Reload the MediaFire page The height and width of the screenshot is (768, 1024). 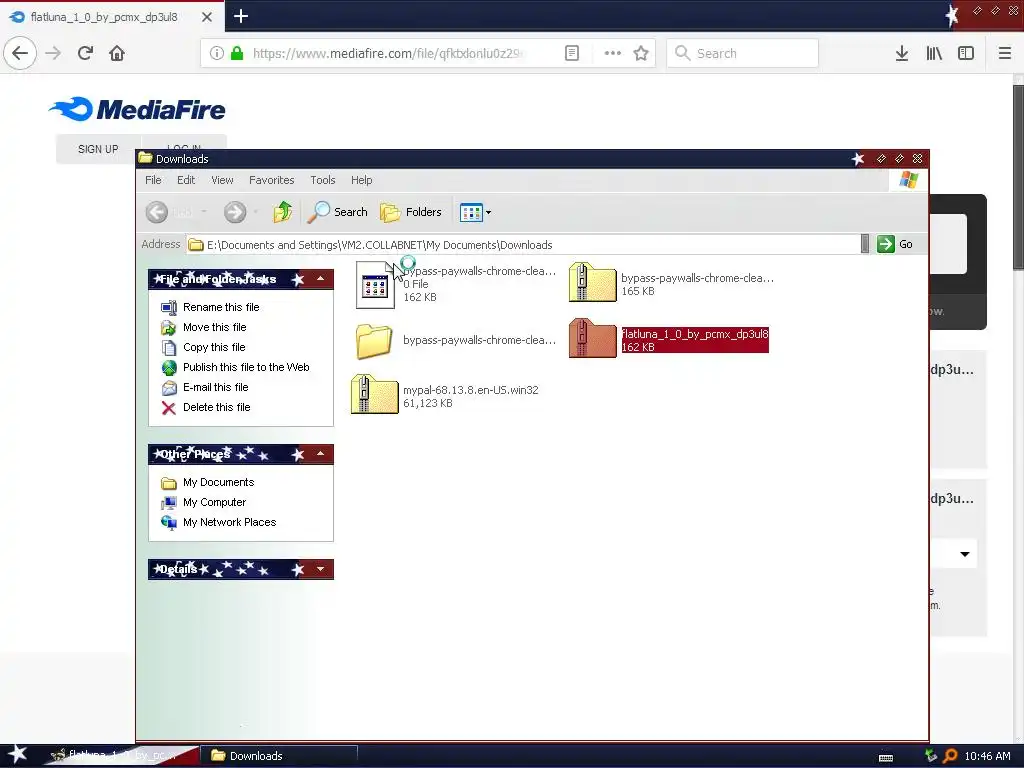pos(85,53)
